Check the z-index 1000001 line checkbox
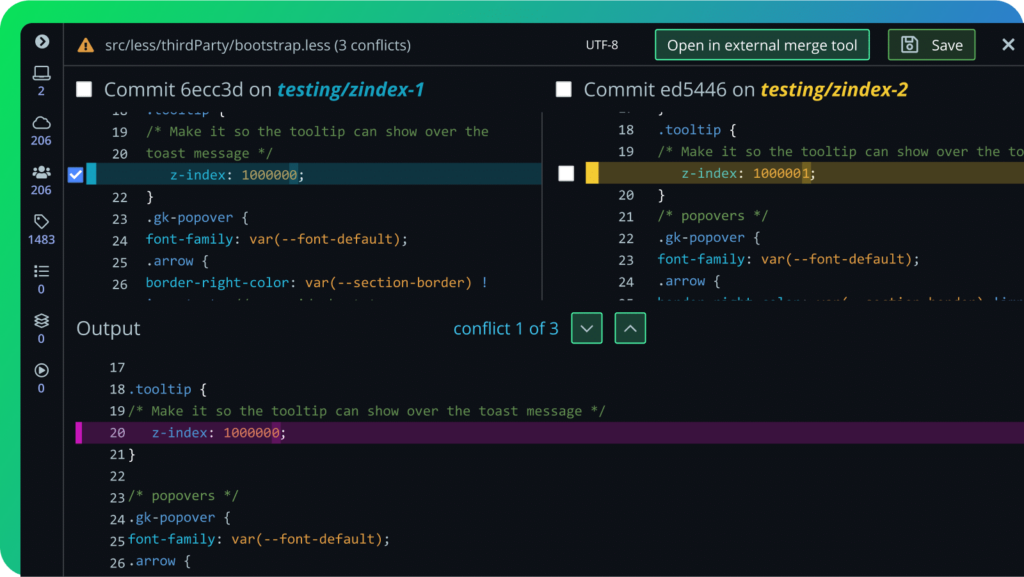The height and width of the screenshot is (577, 1024). point(566,173)
